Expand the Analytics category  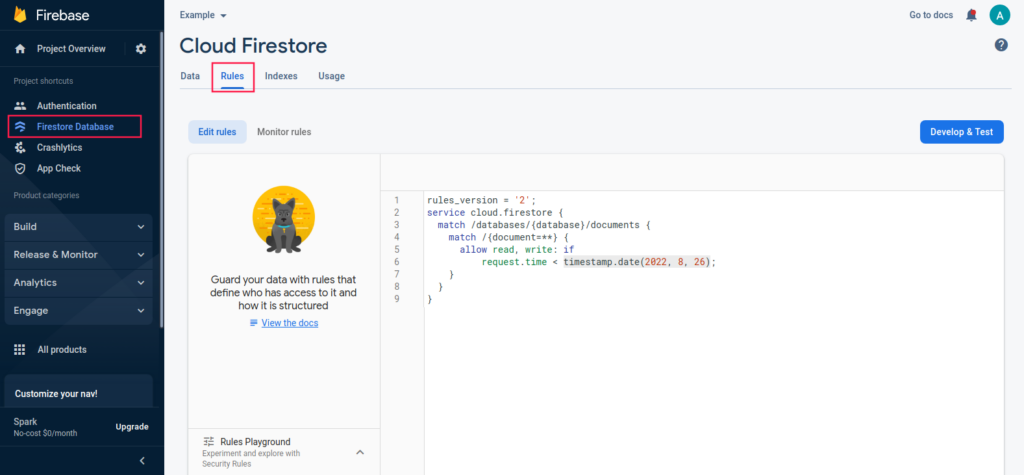[x=78, y=283]
